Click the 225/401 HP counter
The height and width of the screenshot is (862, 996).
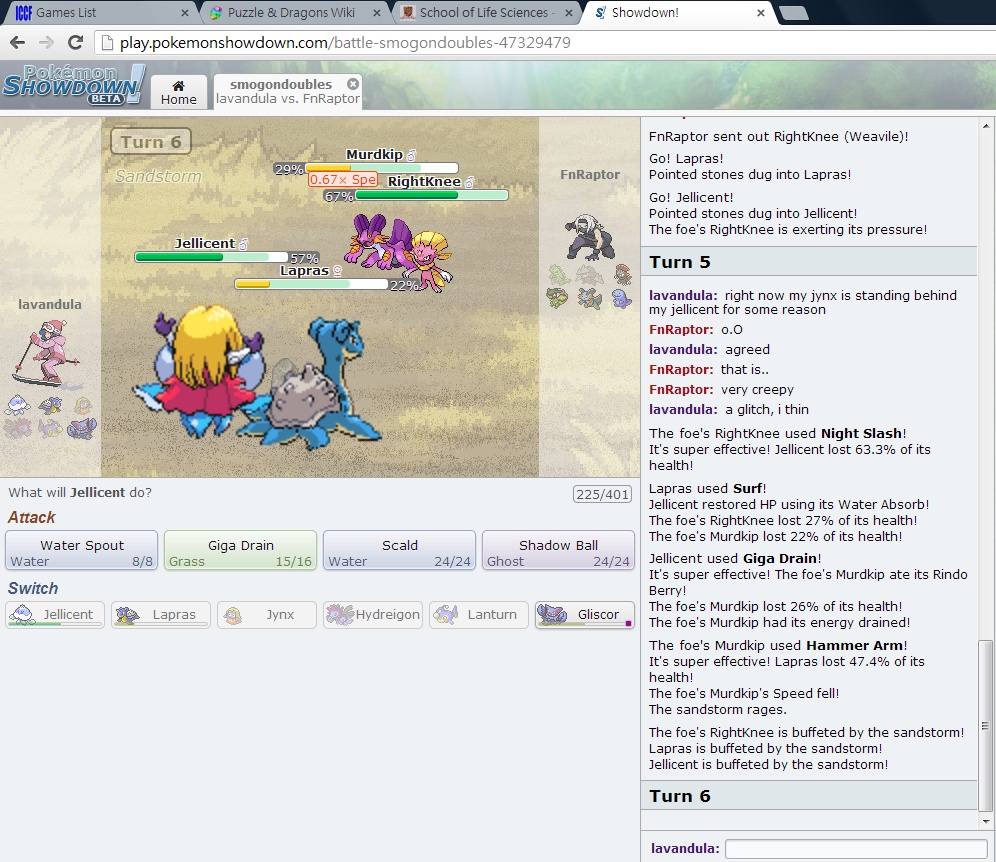click(x=602, y=494)
